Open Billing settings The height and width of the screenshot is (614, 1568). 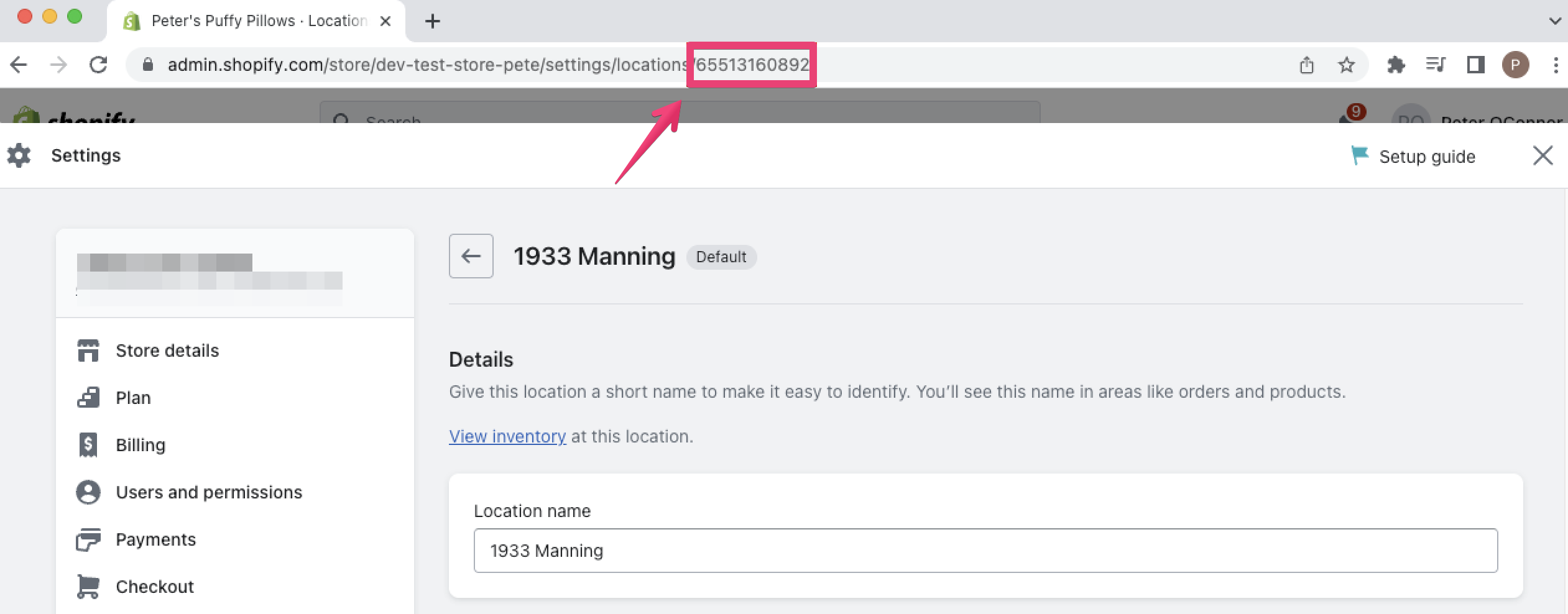141,445
